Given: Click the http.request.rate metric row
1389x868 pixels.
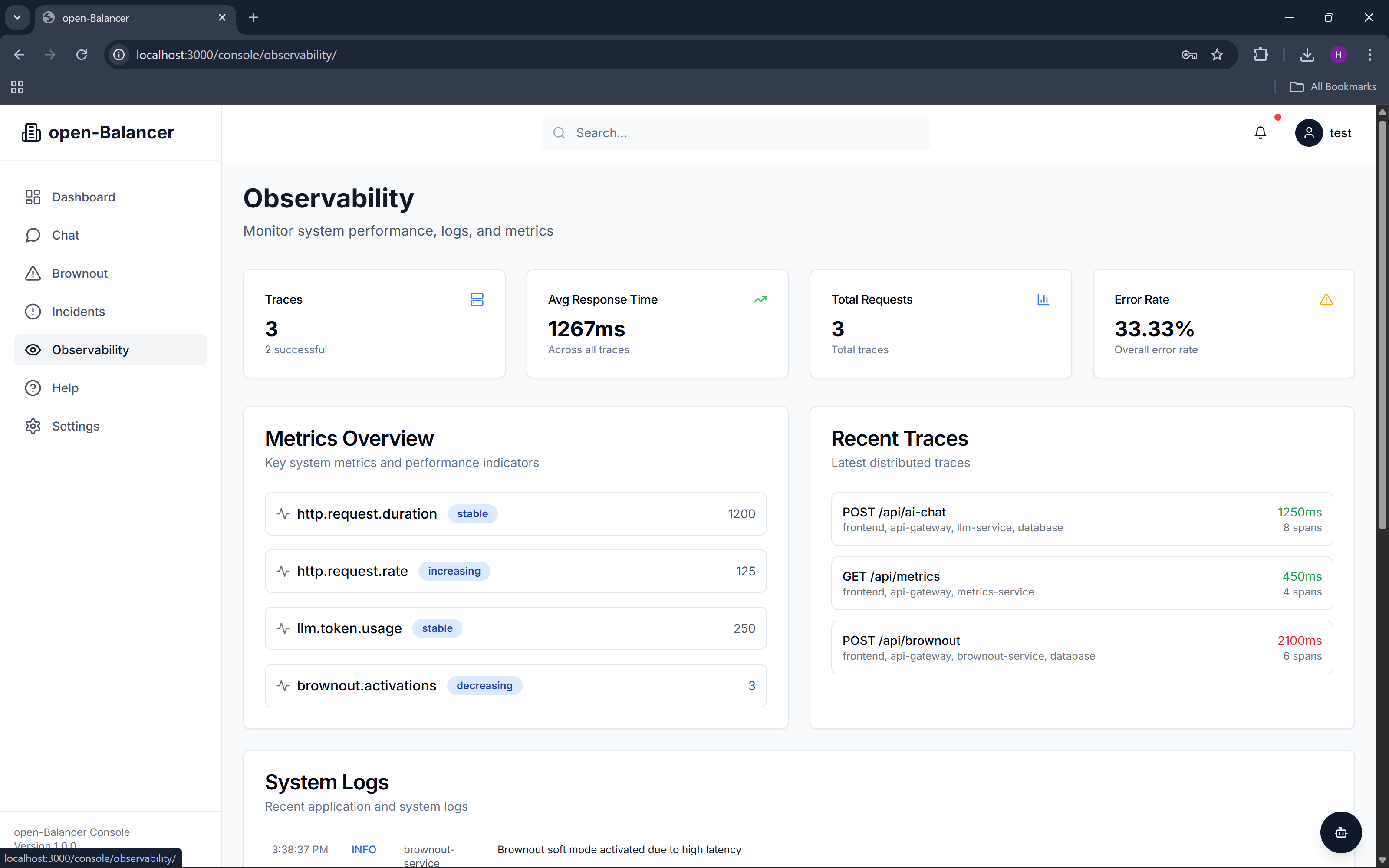Looking at the screenshot, I should [x=515, y=571].
